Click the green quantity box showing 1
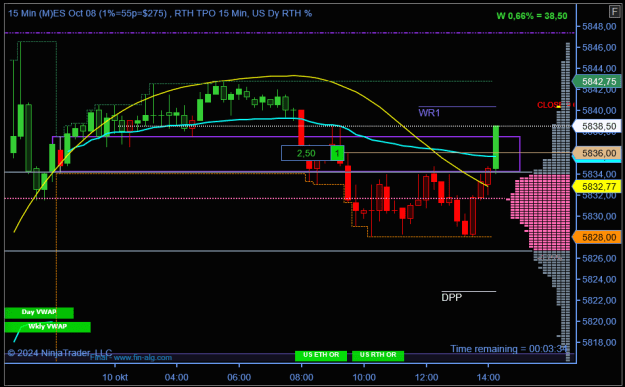The width and height of the screenshot is (625, 387). pyautogui.click(x=337, y=153)
